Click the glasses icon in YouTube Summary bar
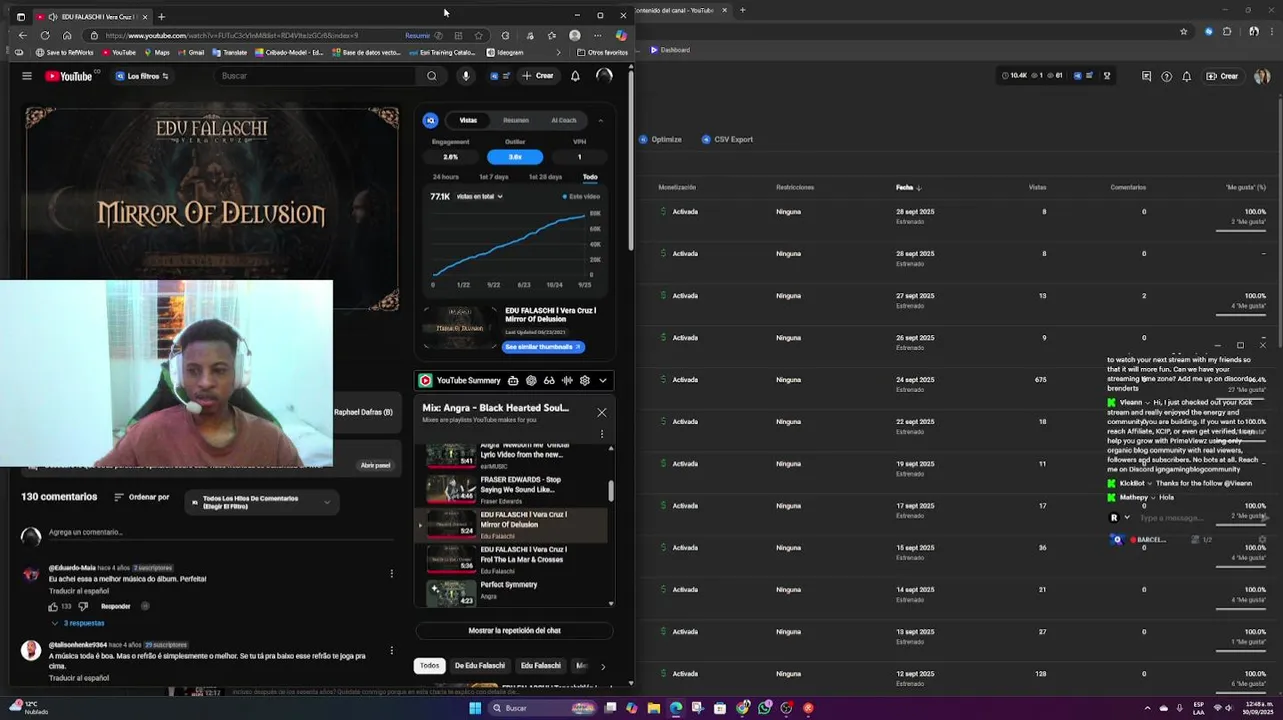1283x720 pixels. [x=549, y=380]
